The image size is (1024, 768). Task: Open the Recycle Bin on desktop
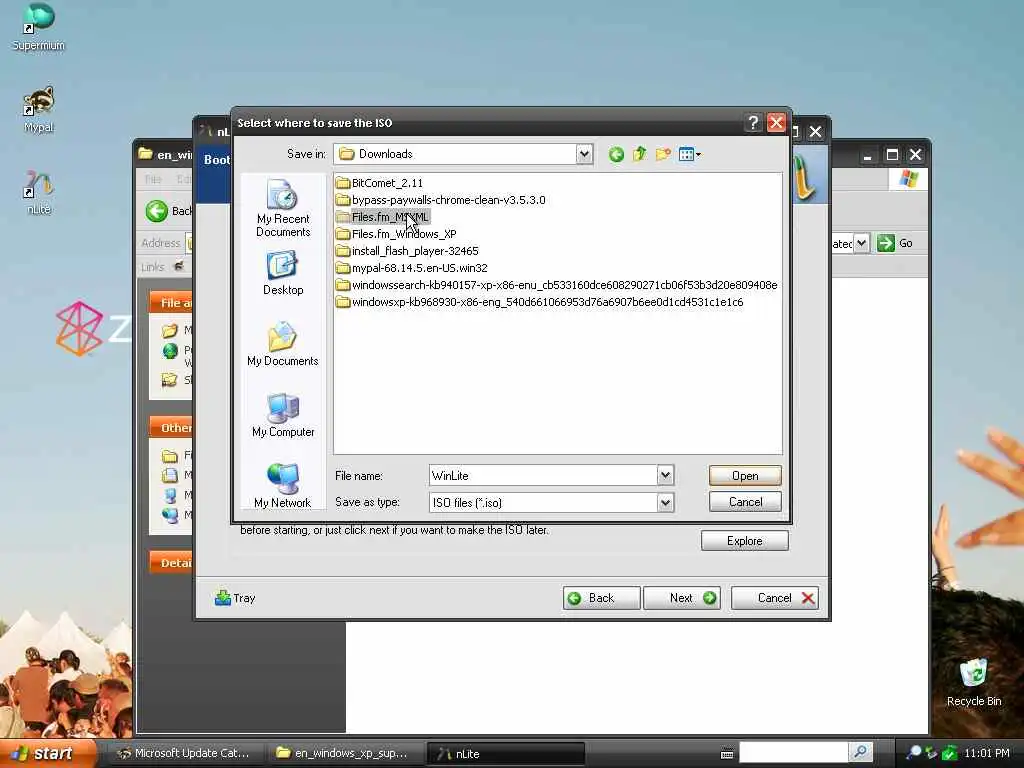tap(973, 682)
